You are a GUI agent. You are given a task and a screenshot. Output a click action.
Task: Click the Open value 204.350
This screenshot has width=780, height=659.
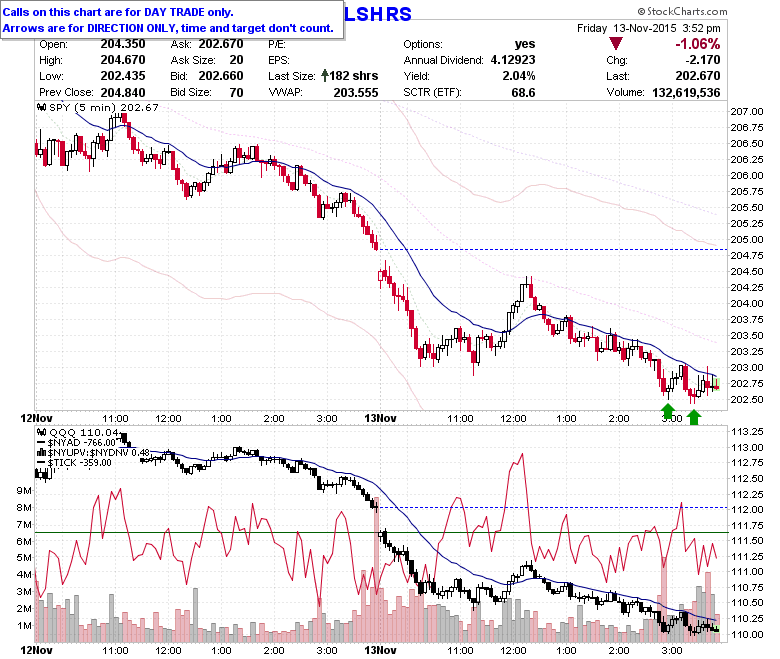pos(123,44)
